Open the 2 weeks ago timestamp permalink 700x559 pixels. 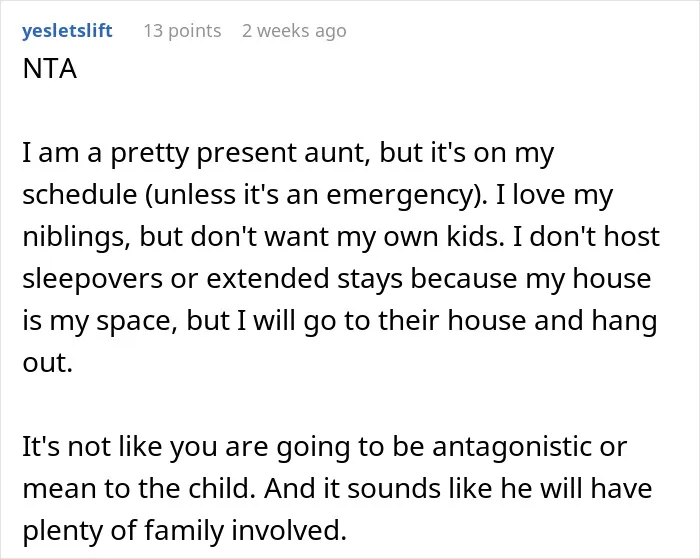point(294,31)
